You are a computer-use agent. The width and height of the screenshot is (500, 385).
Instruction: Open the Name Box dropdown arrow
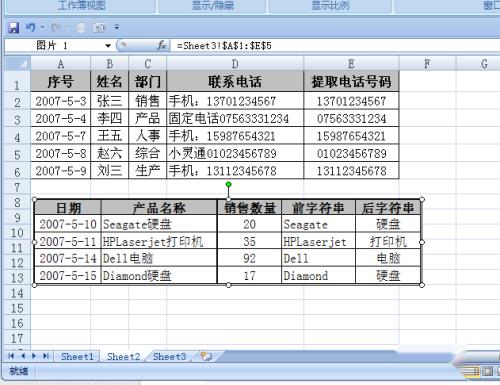point(108,46)
